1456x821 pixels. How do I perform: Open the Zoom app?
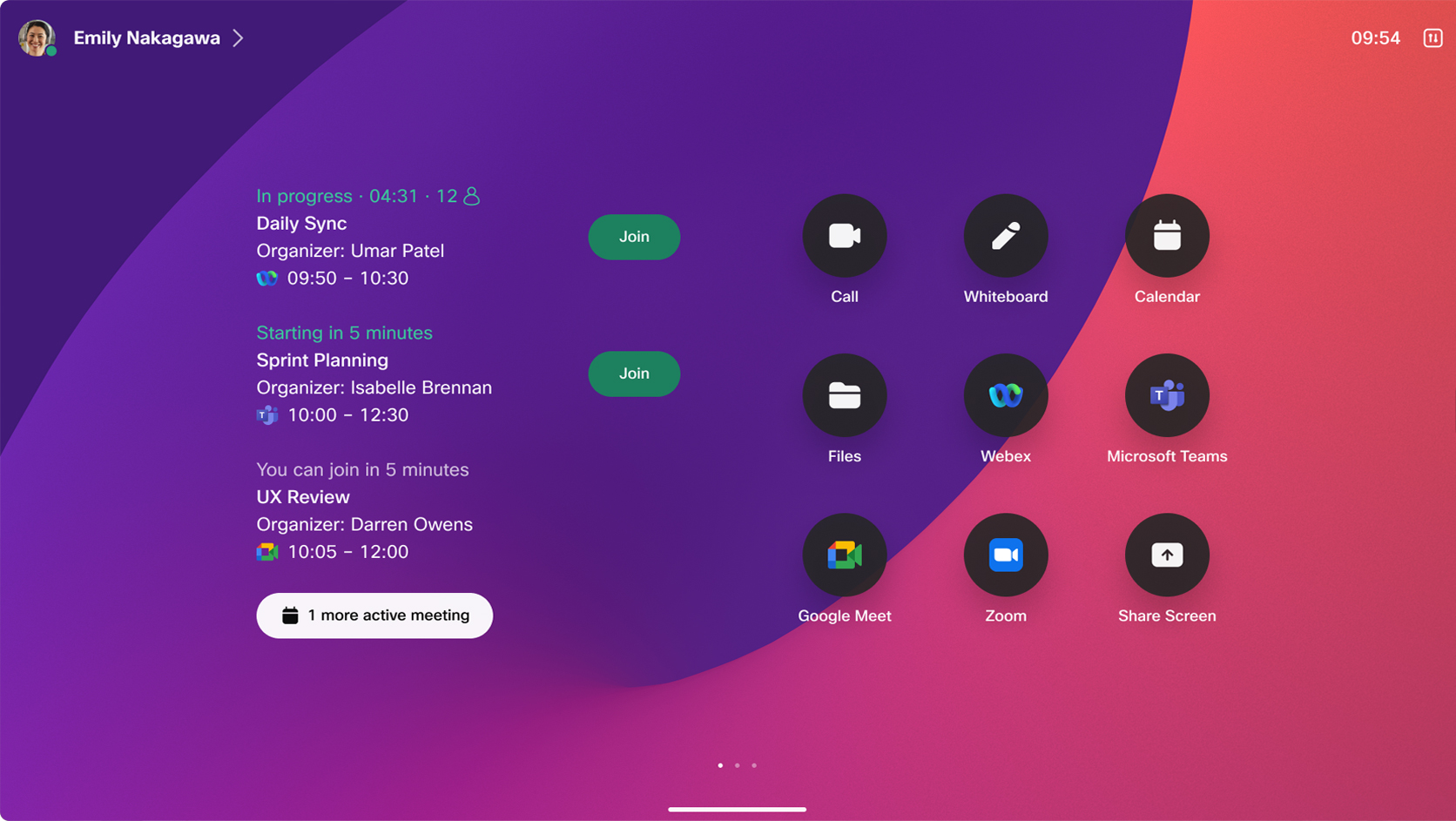[1005, 555]
